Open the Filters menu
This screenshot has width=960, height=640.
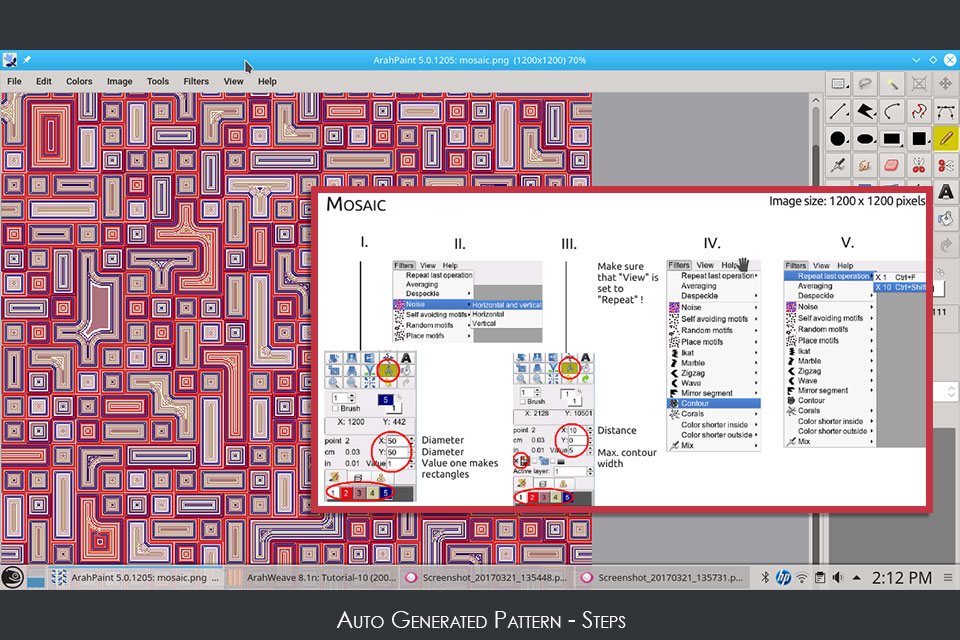(x=196, y=81)
